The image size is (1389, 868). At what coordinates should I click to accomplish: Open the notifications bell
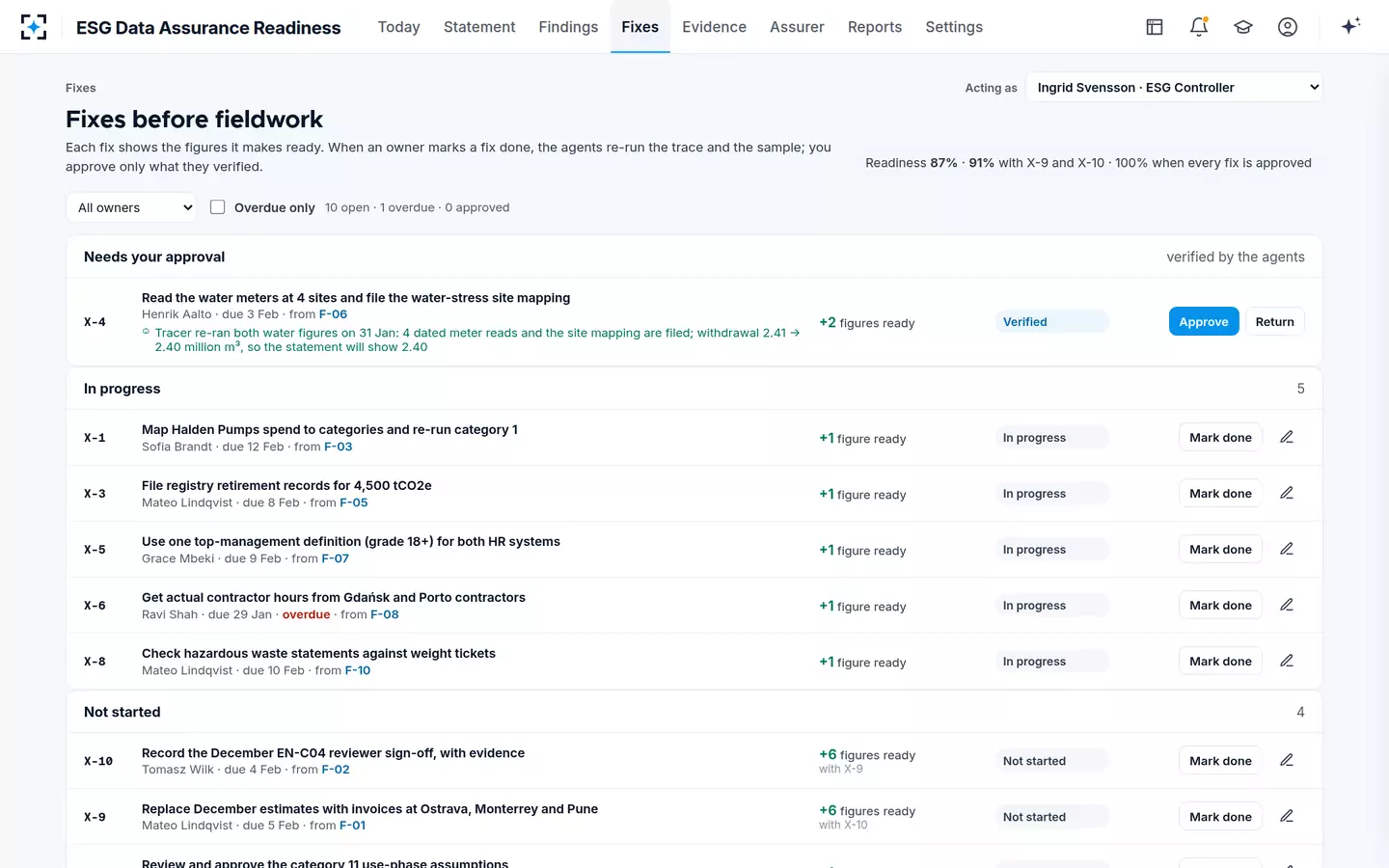1199,27
